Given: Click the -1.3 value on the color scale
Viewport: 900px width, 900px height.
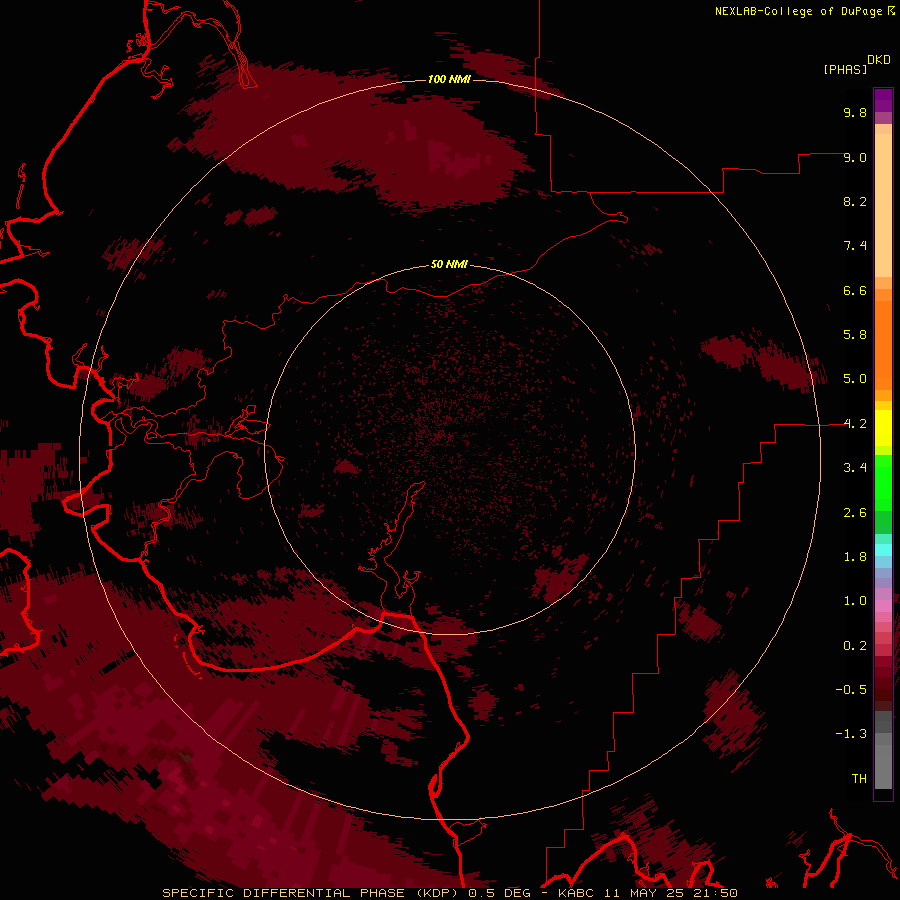Looking at the screenshot, I should click(x=851, y=735).
